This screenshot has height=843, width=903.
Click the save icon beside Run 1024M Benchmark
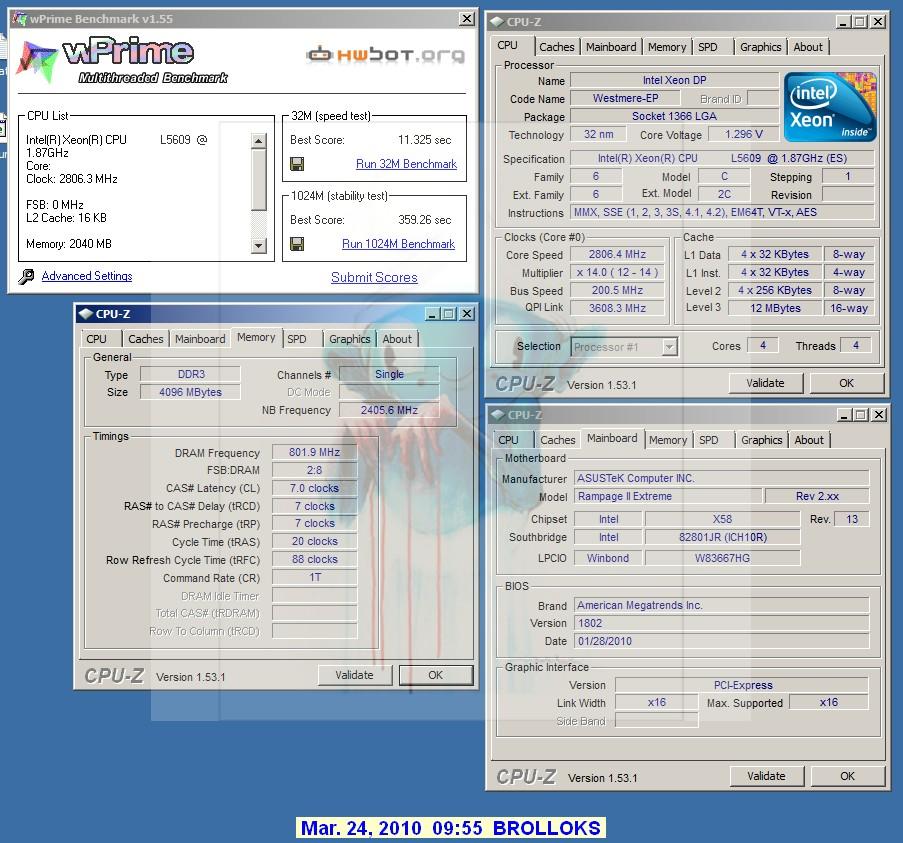pos(297,244)
